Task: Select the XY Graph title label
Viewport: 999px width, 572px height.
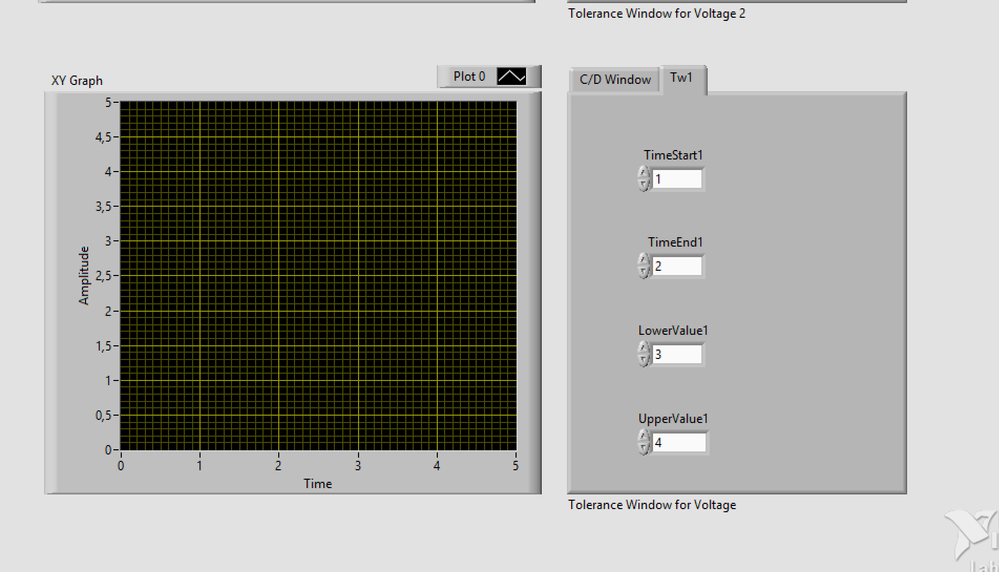Action: (x=77, y=81)
